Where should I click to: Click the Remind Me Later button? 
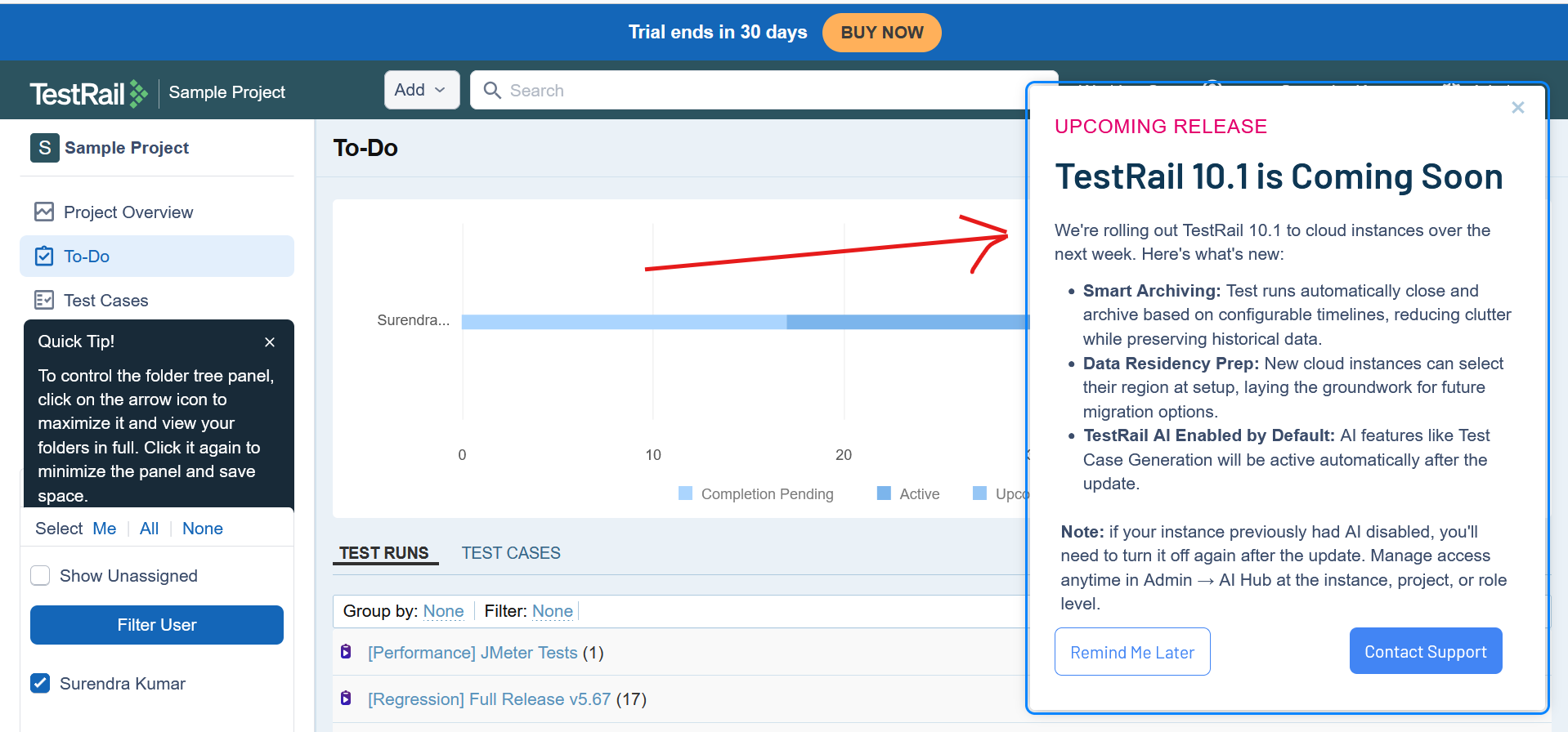(1131, 652)
